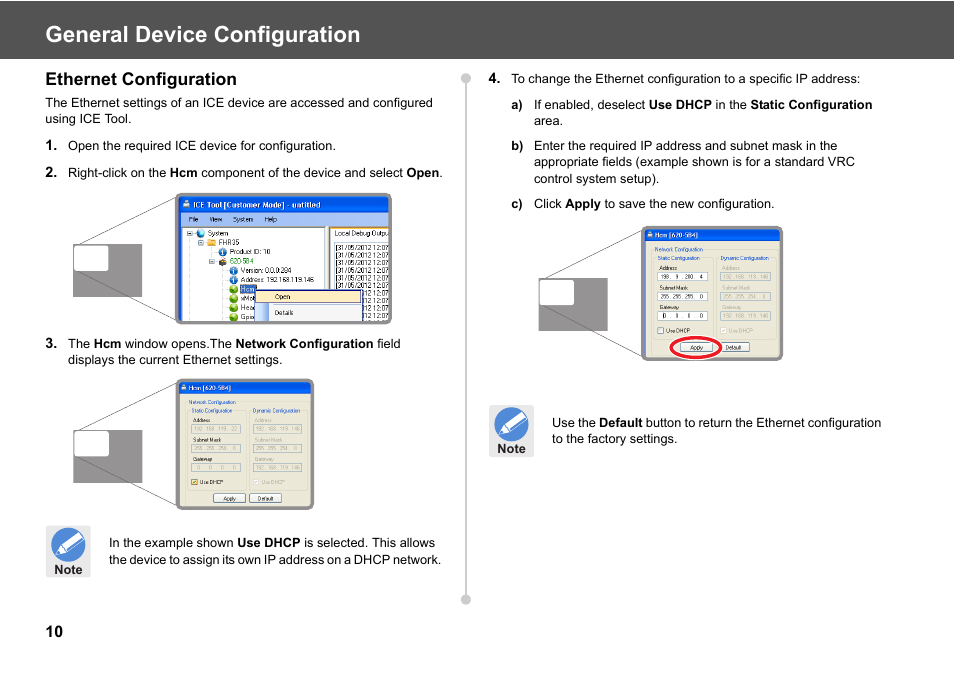Image resolution: width=954 pixels, height=674 pixels.
Task: Click the green status icon beside xMot
Action: (234, 298)
